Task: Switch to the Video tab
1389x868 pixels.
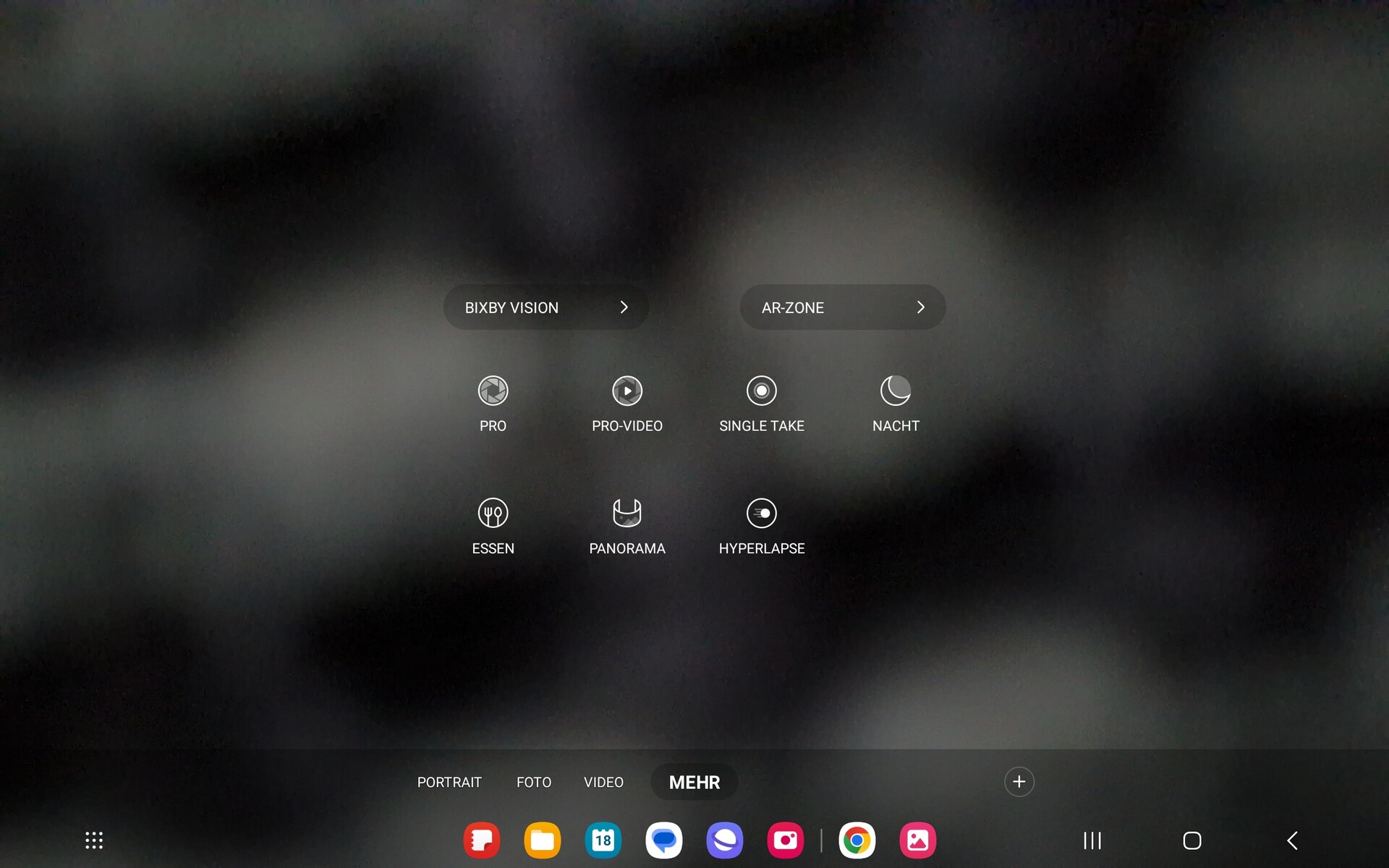Action: point(603,783)
